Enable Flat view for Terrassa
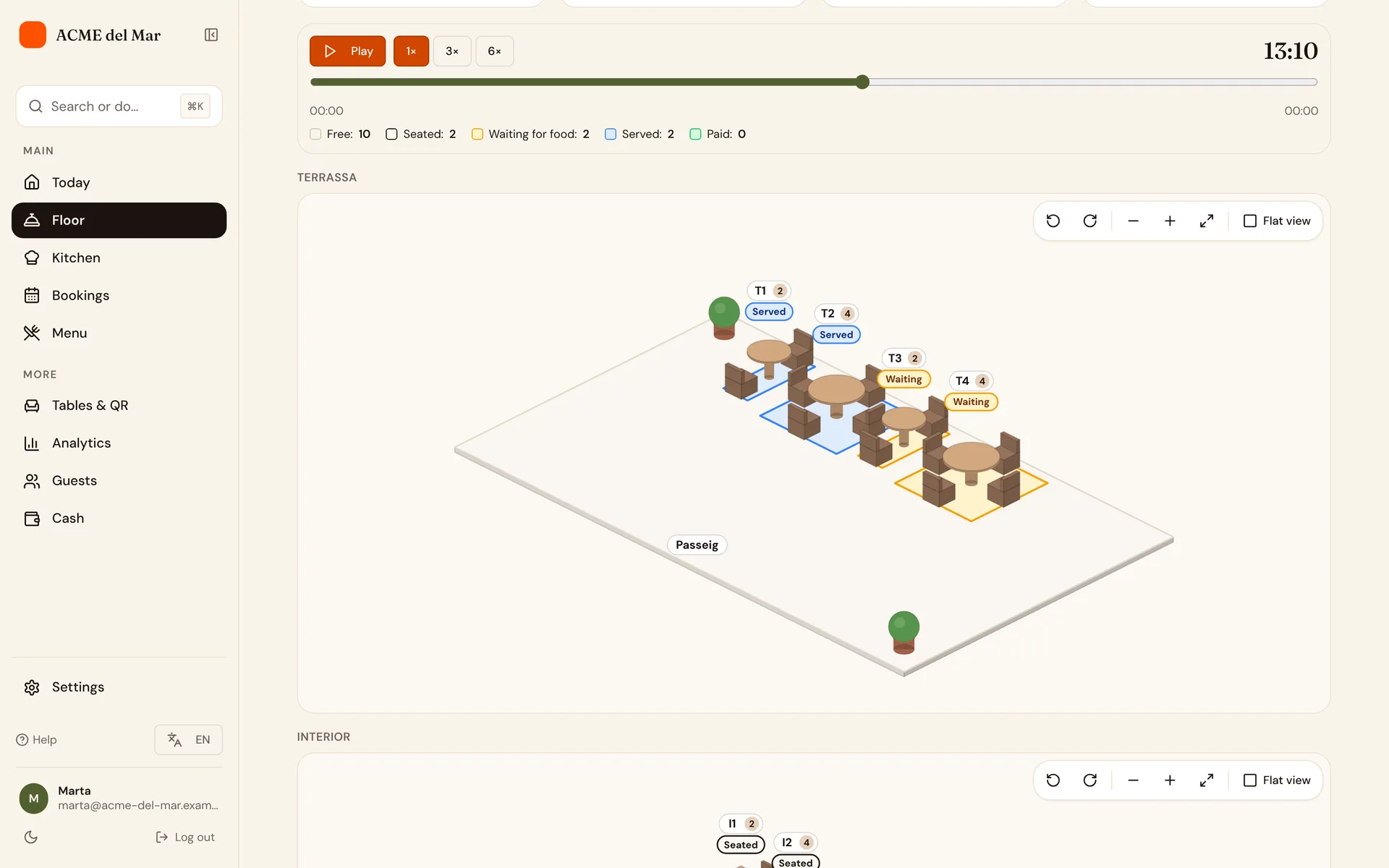 pos(1277,221)
